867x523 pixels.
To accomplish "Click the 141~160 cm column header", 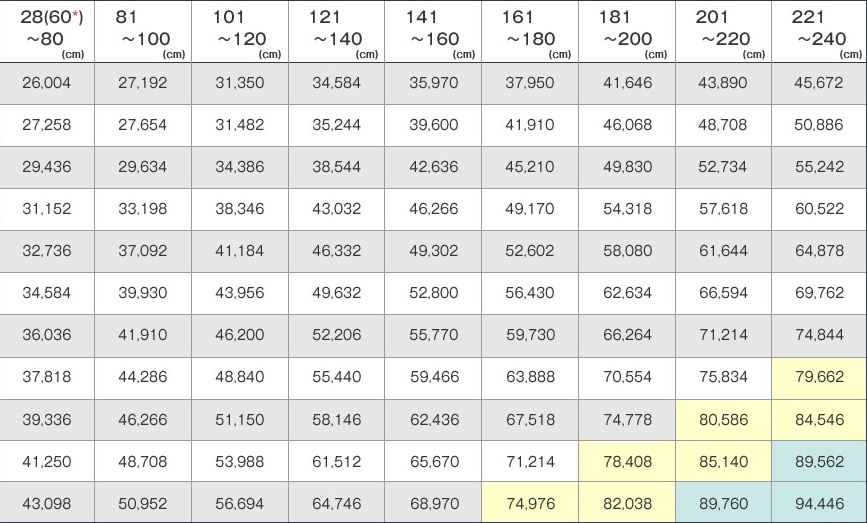I will click(432, 32).
